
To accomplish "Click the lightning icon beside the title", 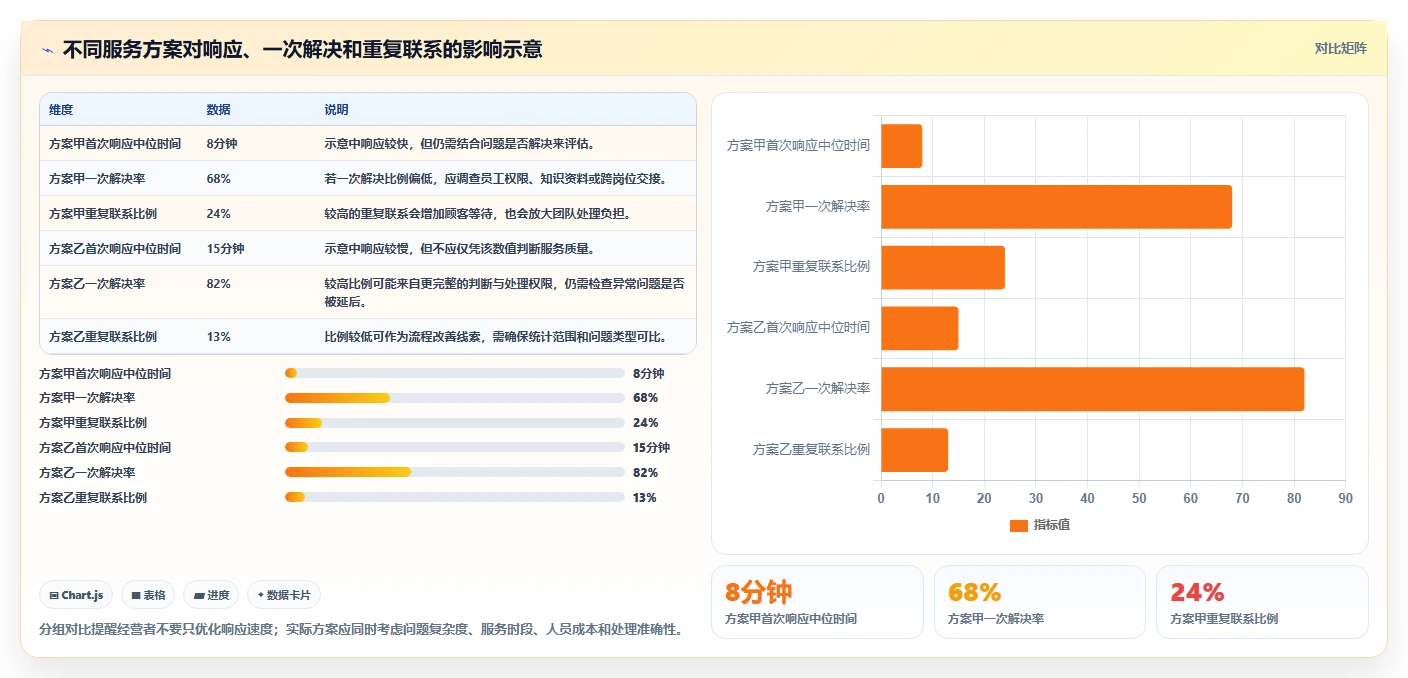I will click(x=48, y=49).
